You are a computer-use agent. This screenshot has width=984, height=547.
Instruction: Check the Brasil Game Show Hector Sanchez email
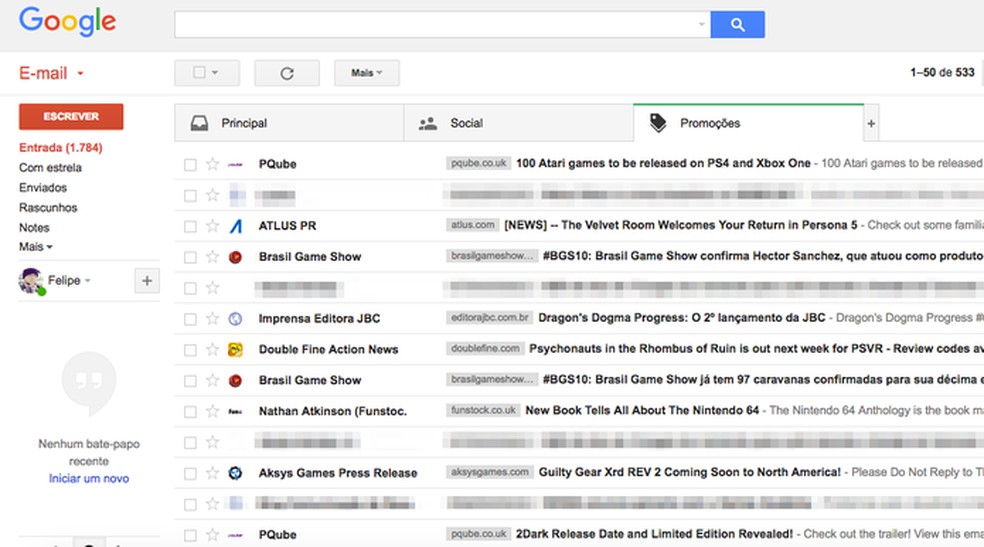(190, 257)
